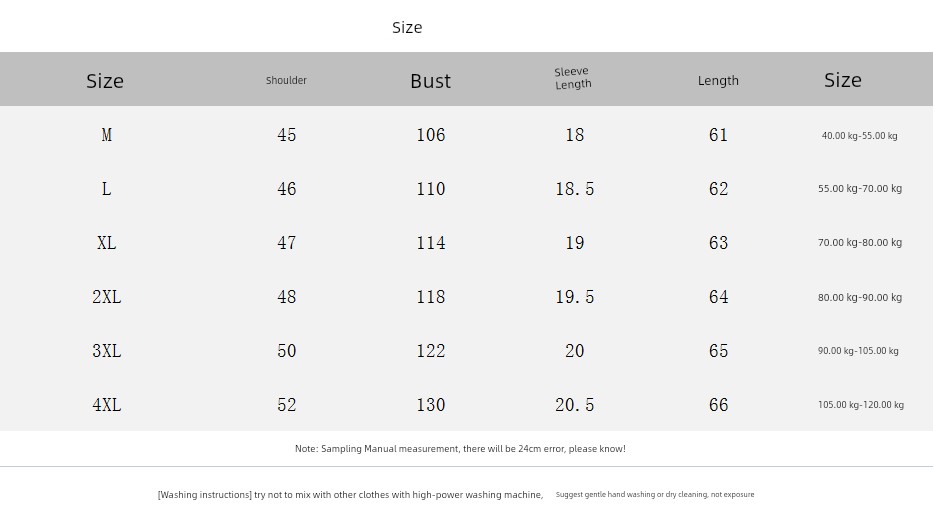Click the 2XL size row label
Viewport: 933px width, 518px height.
(x=106, y=297)
